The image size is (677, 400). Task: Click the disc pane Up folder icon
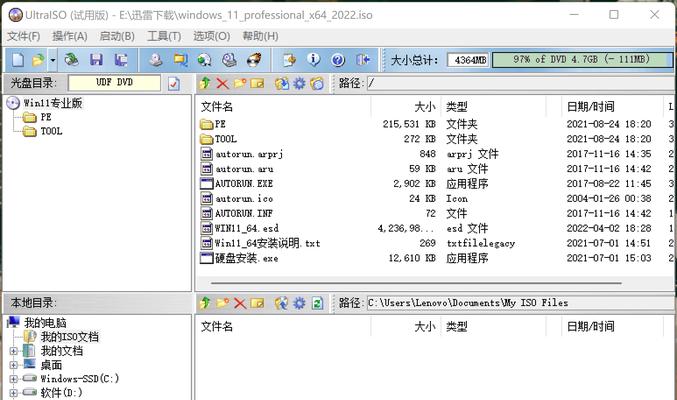pos(205,83)
